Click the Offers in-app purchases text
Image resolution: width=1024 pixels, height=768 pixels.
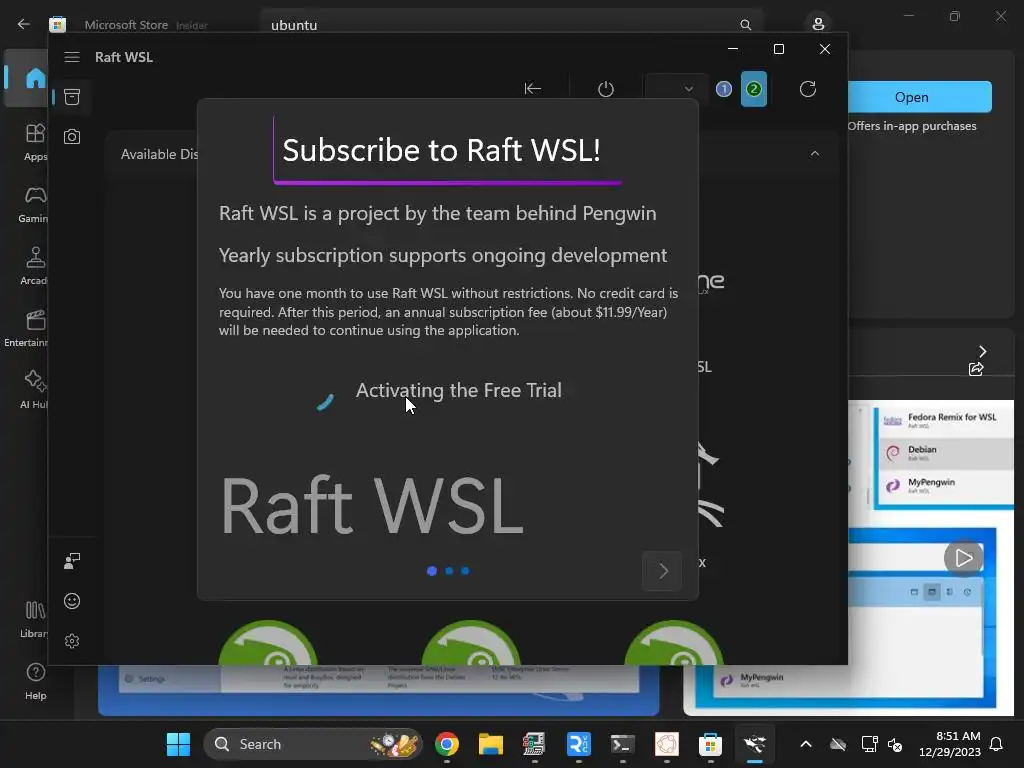click(x=912, y=126)
